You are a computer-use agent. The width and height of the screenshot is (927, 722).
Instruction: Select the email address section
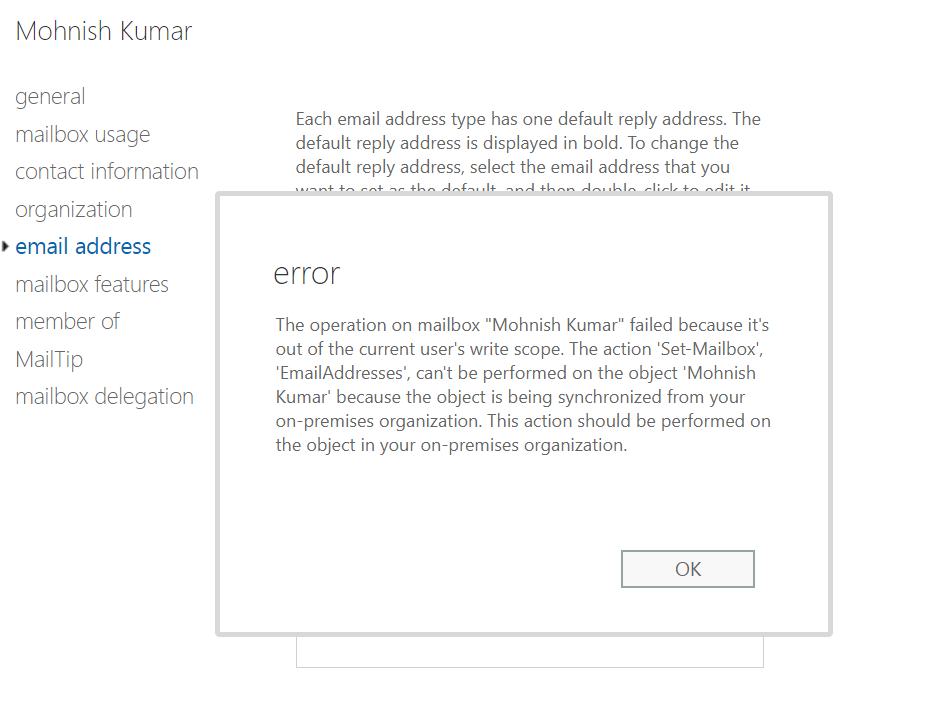click(x=83, y=247)
